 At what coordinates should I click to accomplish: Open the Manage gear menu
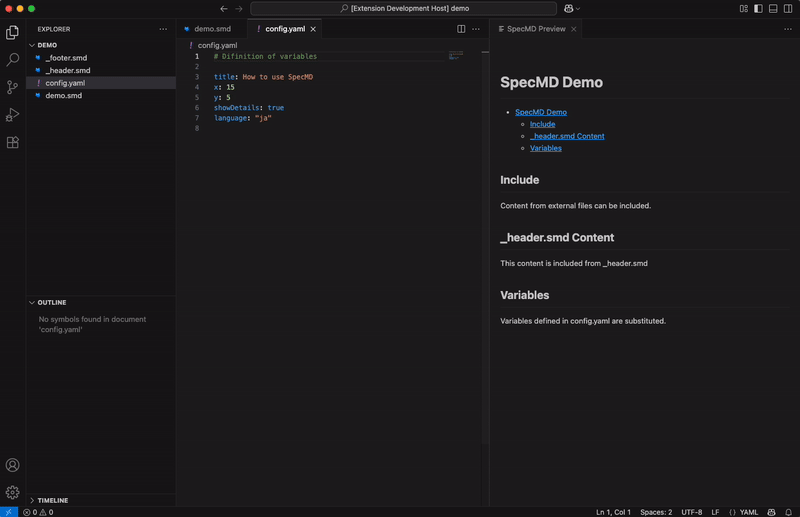[x=12, y=492]
